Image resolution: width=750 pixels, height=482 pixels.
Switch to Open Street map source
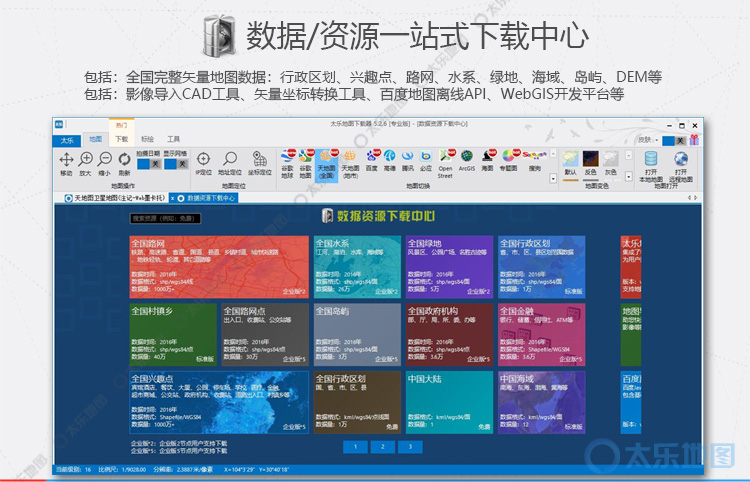click(x=445, y=164)
